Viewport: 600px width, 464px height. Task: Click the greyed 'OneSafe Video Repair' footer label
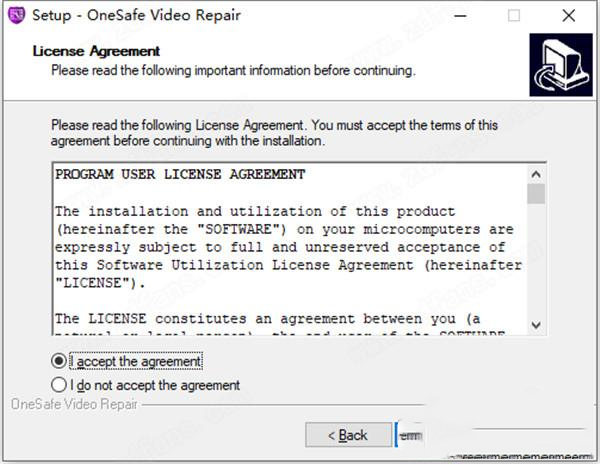(74, 404)
